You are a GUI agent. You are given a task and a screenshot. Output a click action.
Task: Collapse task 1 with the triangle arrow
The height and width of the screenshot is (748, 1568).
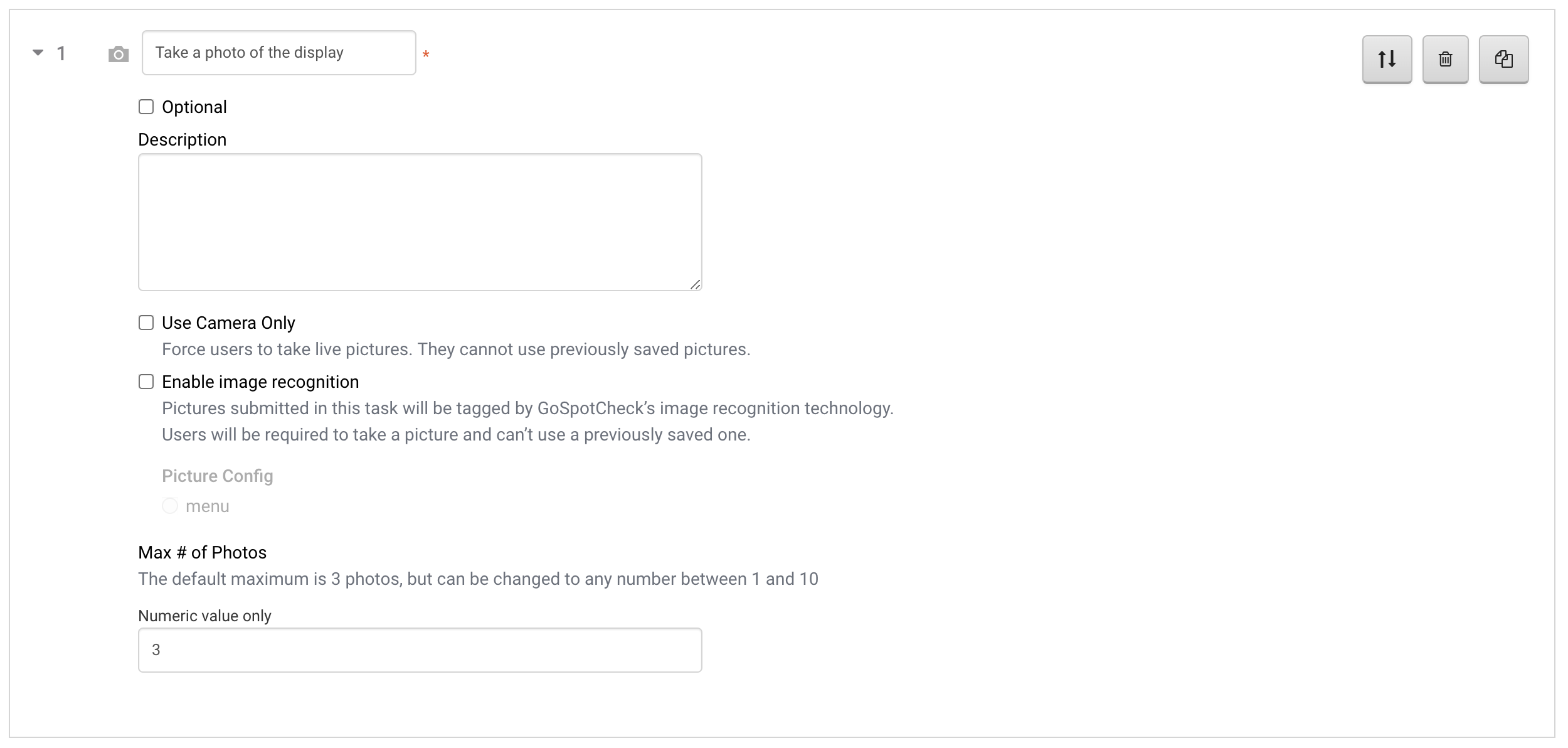click(38, 53)
